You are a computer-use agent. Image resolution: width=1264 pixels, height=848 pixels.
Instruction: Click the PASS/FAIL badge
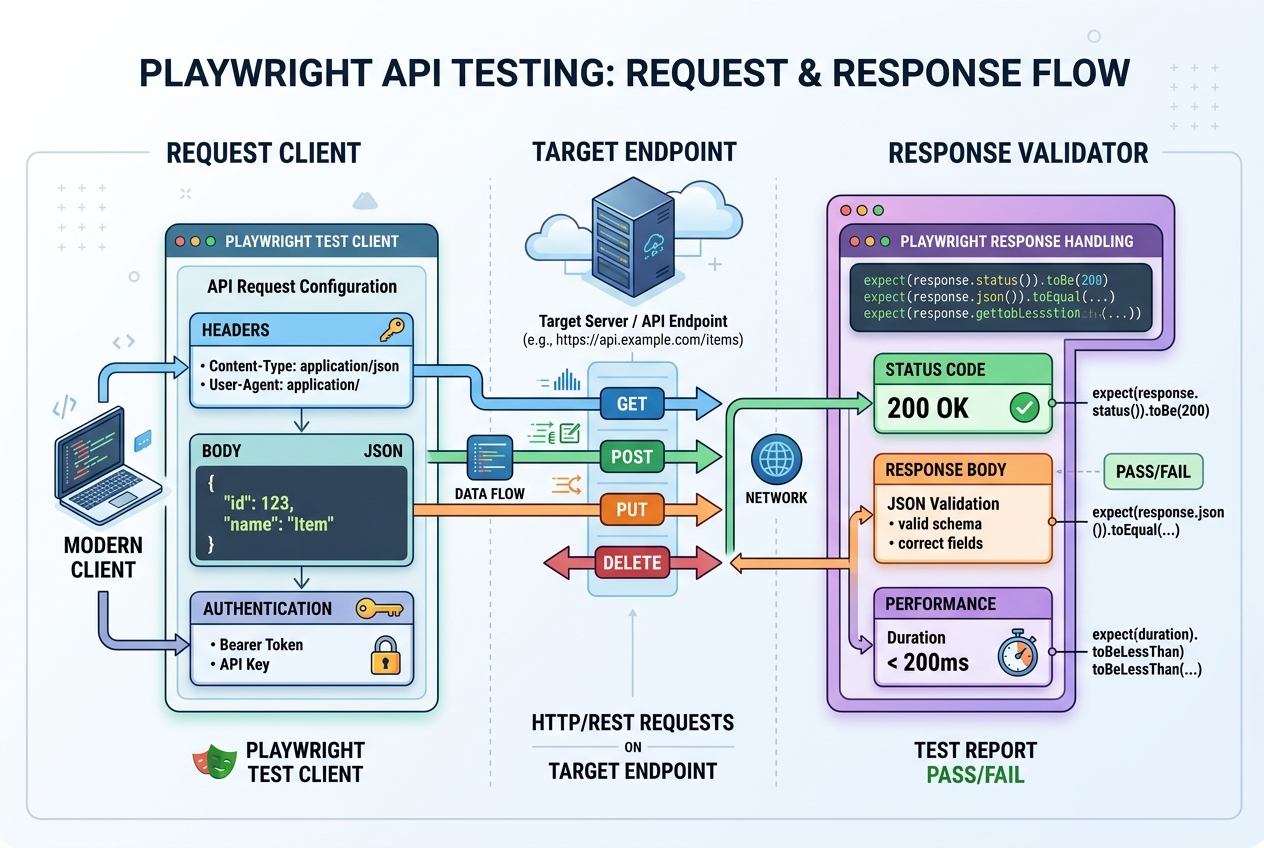1153,471
